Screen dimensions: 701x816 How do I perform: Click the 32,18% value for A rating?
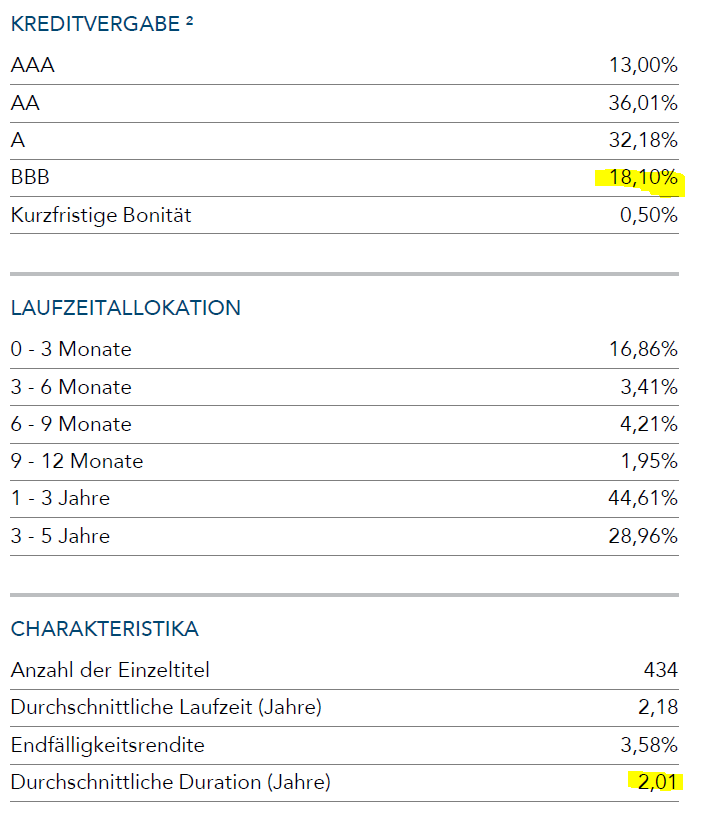(x=643, y=140)
